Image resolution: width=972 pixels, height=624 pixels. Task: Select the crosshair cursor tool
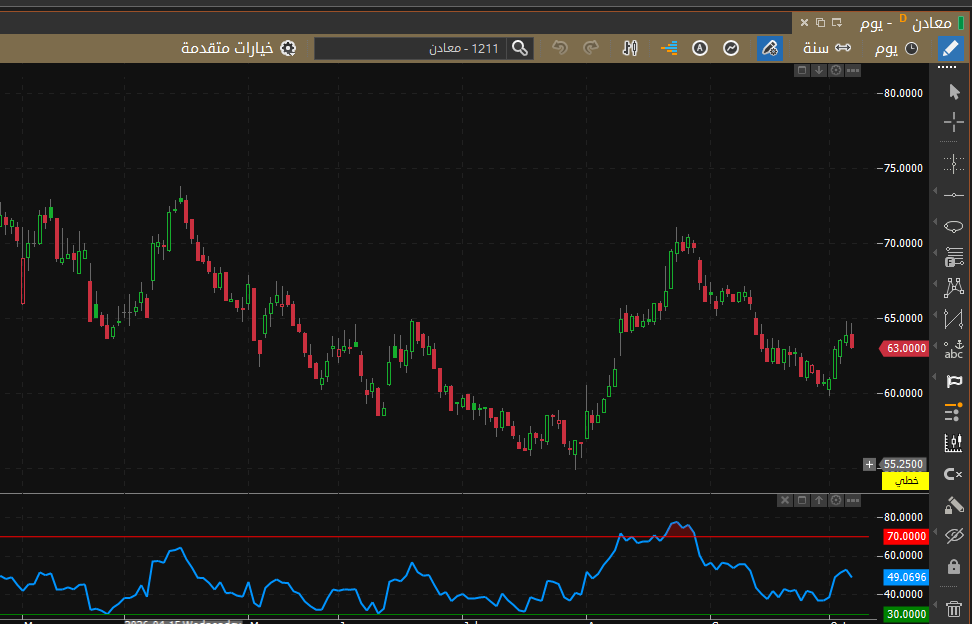[953, 122]
